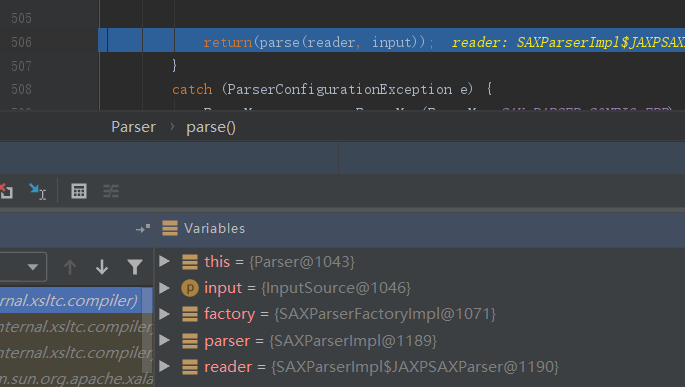Select the {SAXParserImpl$JAXPSAXParser@1190} value
This screenshot has width=685, height=387.
[x=415, y=367]
